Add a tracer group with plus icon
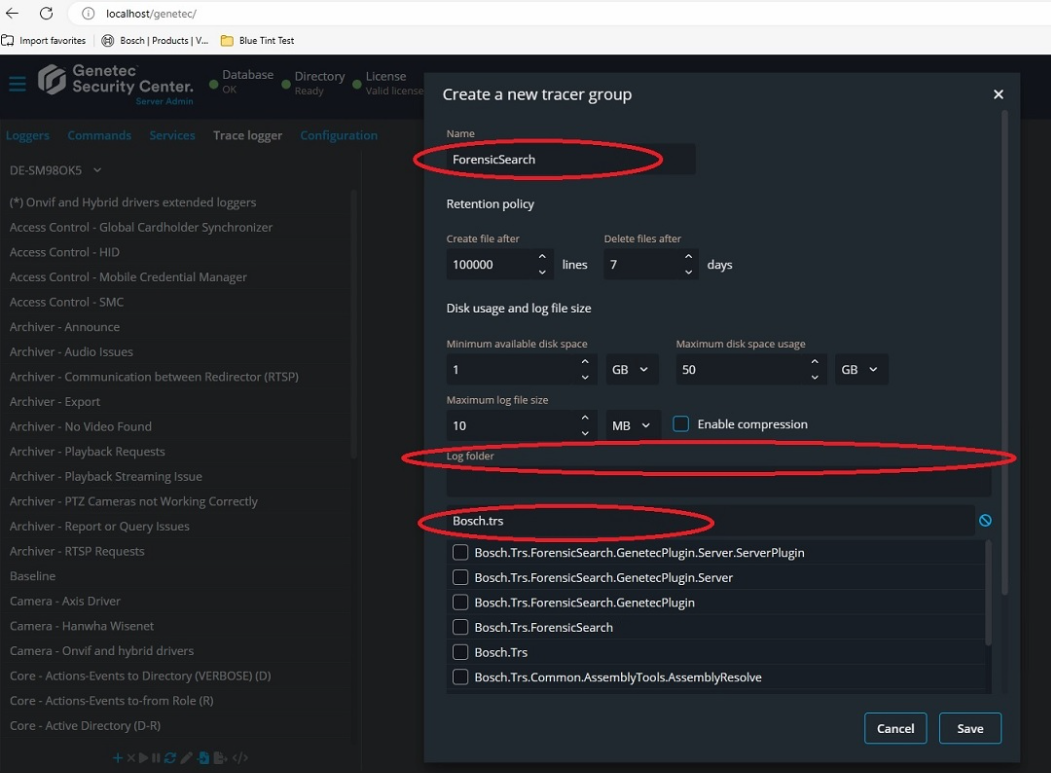This screenshot has width=1051, height=773. click(x=117, y=758)
